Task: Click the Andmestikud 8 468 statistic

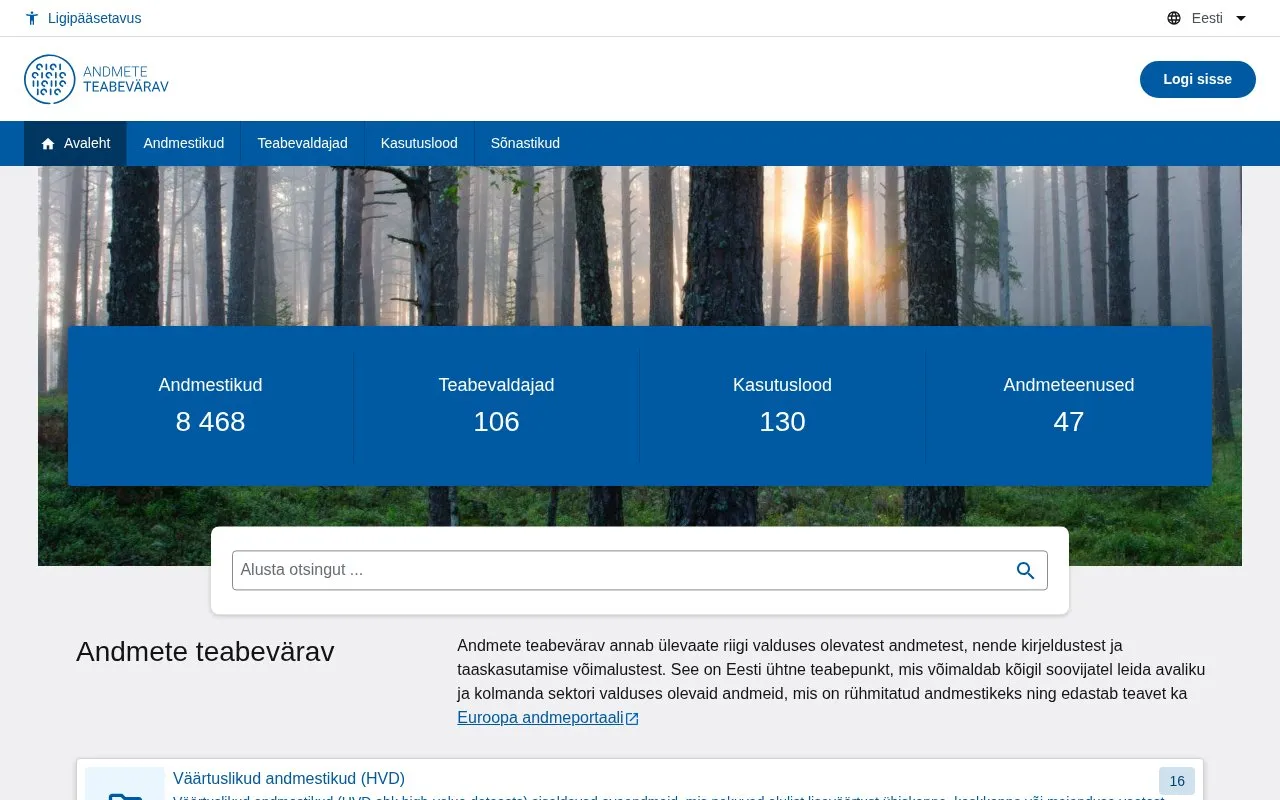Action: tap(210, 406)
